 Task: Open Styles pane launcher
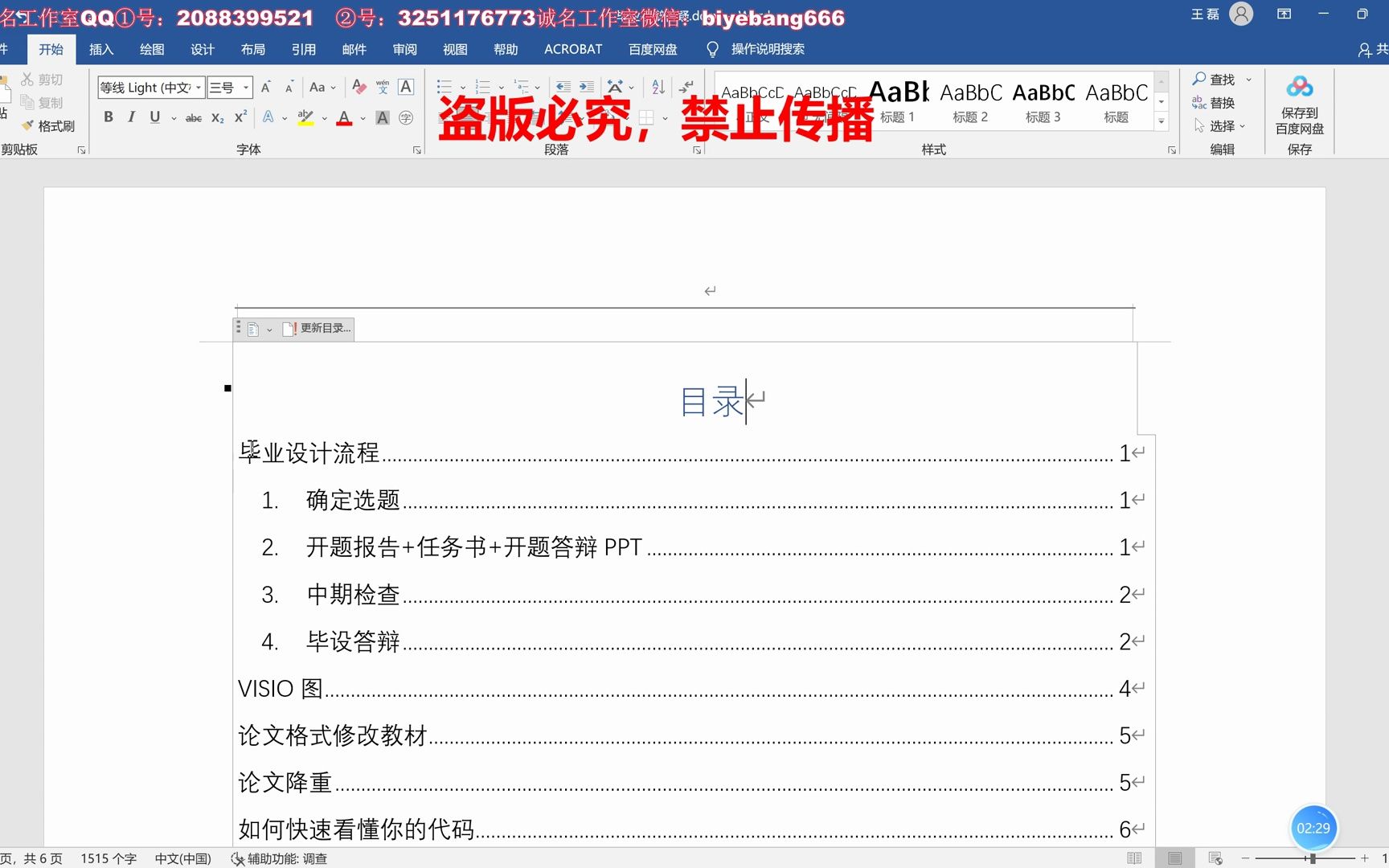pyautogui.click(x=1172, y=150)
